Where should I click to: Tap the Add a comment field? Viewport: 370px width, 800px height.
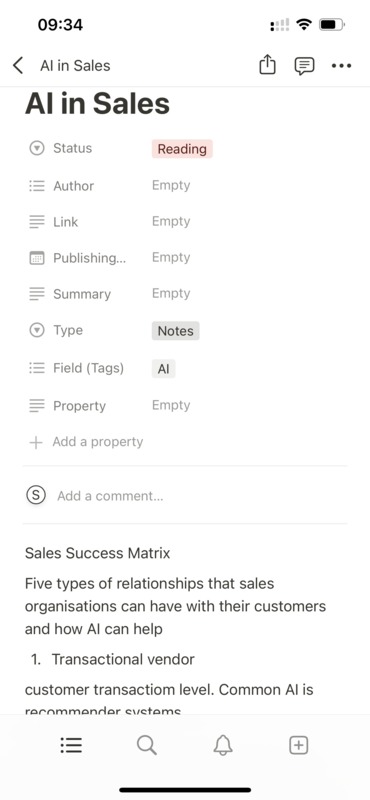click(110, 496)
